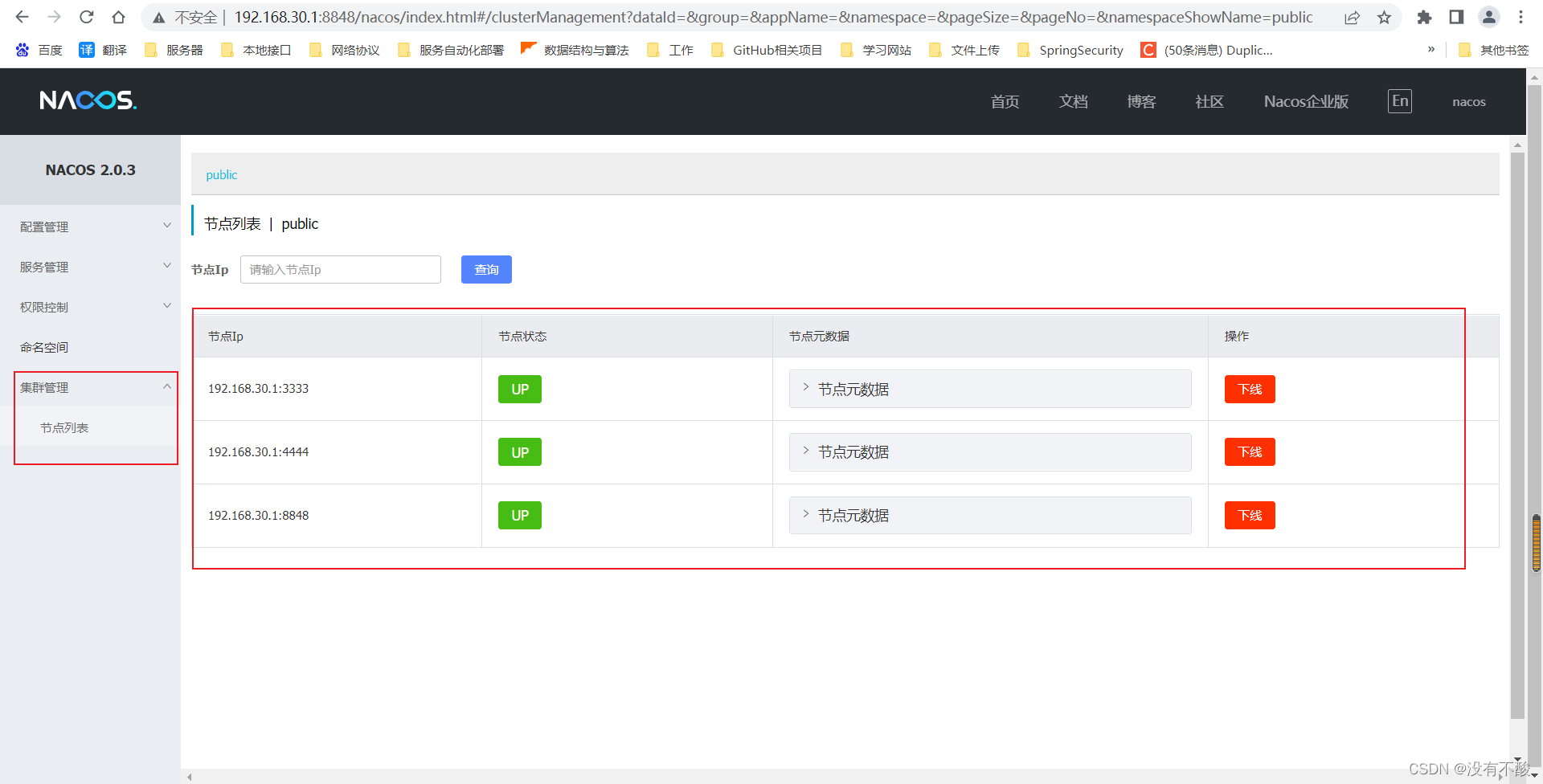Open the 服务自动化部署 bookmark folder
The image size is (1543, 784).
[x=450, y=50]
